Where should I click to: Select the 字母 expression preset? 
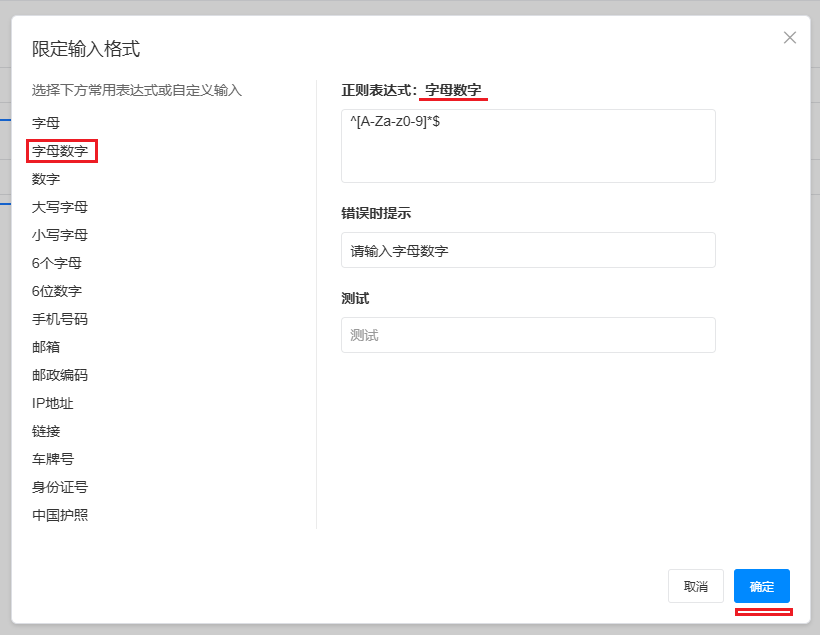tap(46, 123)
